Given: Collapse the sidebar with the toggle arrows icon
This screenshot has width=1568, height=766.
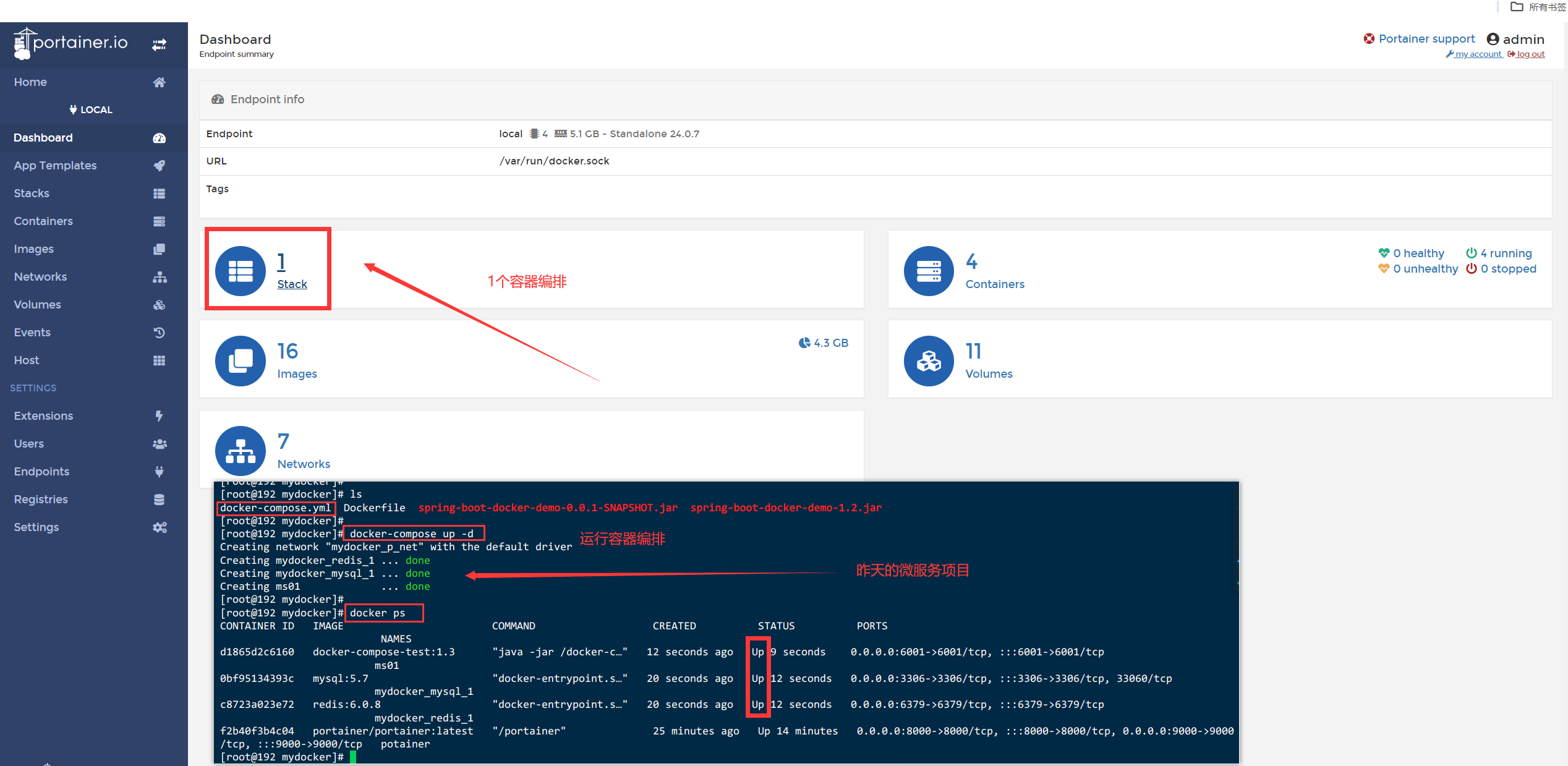Looking at the screenshot, I should [x=160, y=45].
